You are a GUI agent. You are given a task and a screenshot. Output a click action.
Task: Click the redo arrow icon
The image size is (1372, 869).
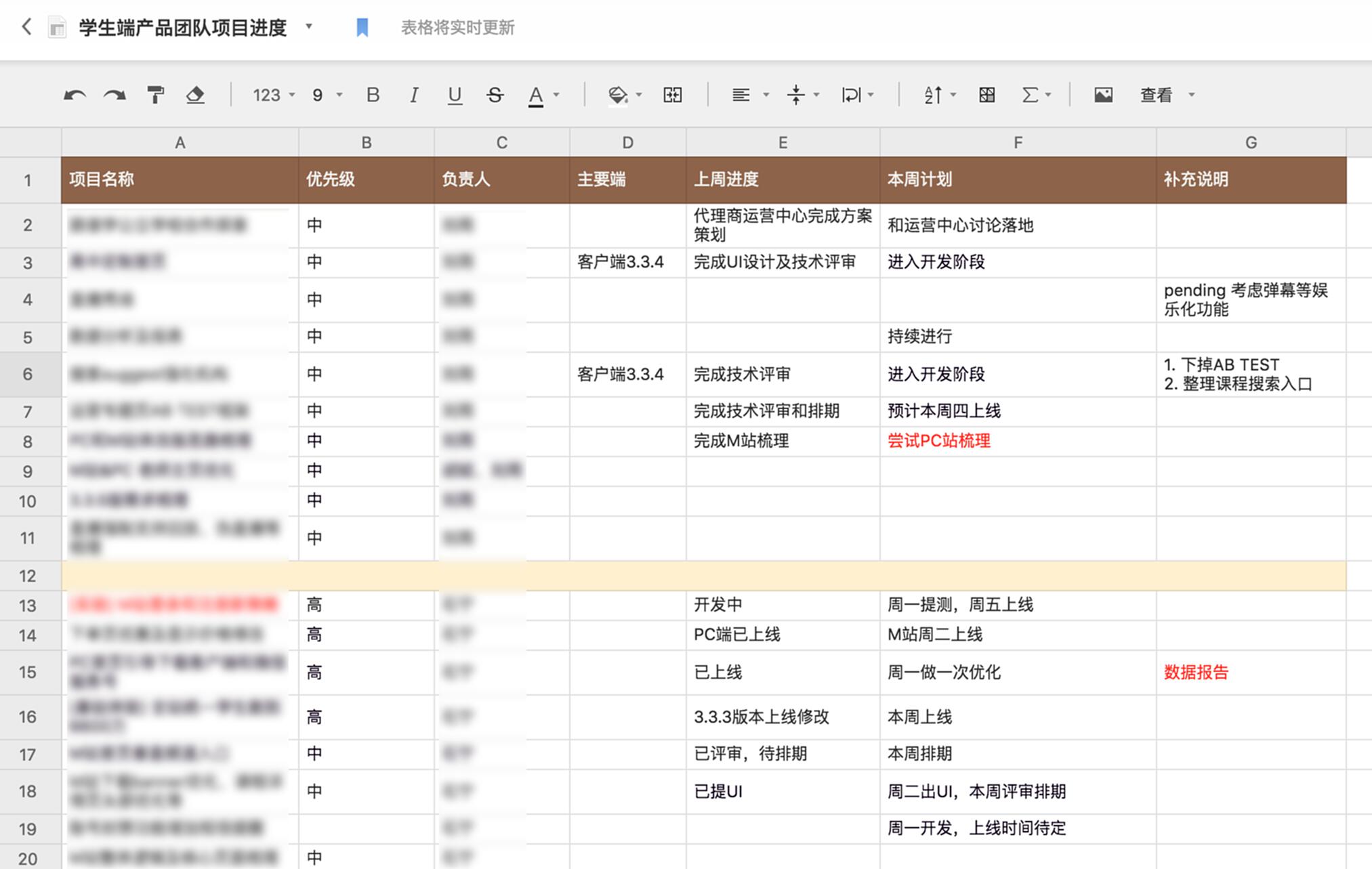(115, 96)
